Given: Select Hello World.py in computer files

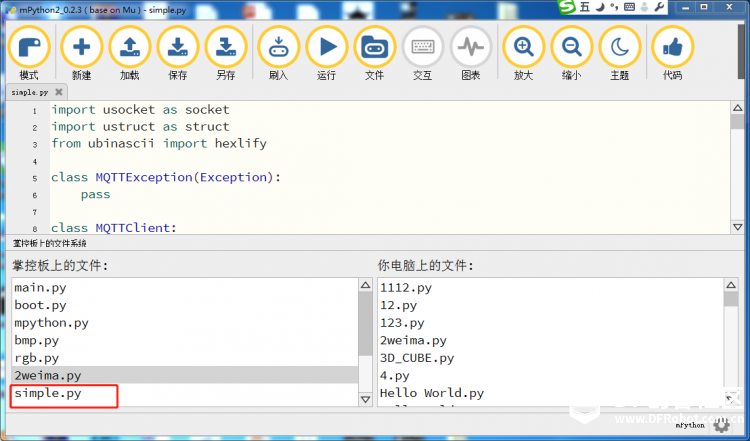Looking at the screenshot, I should (551, 393).
